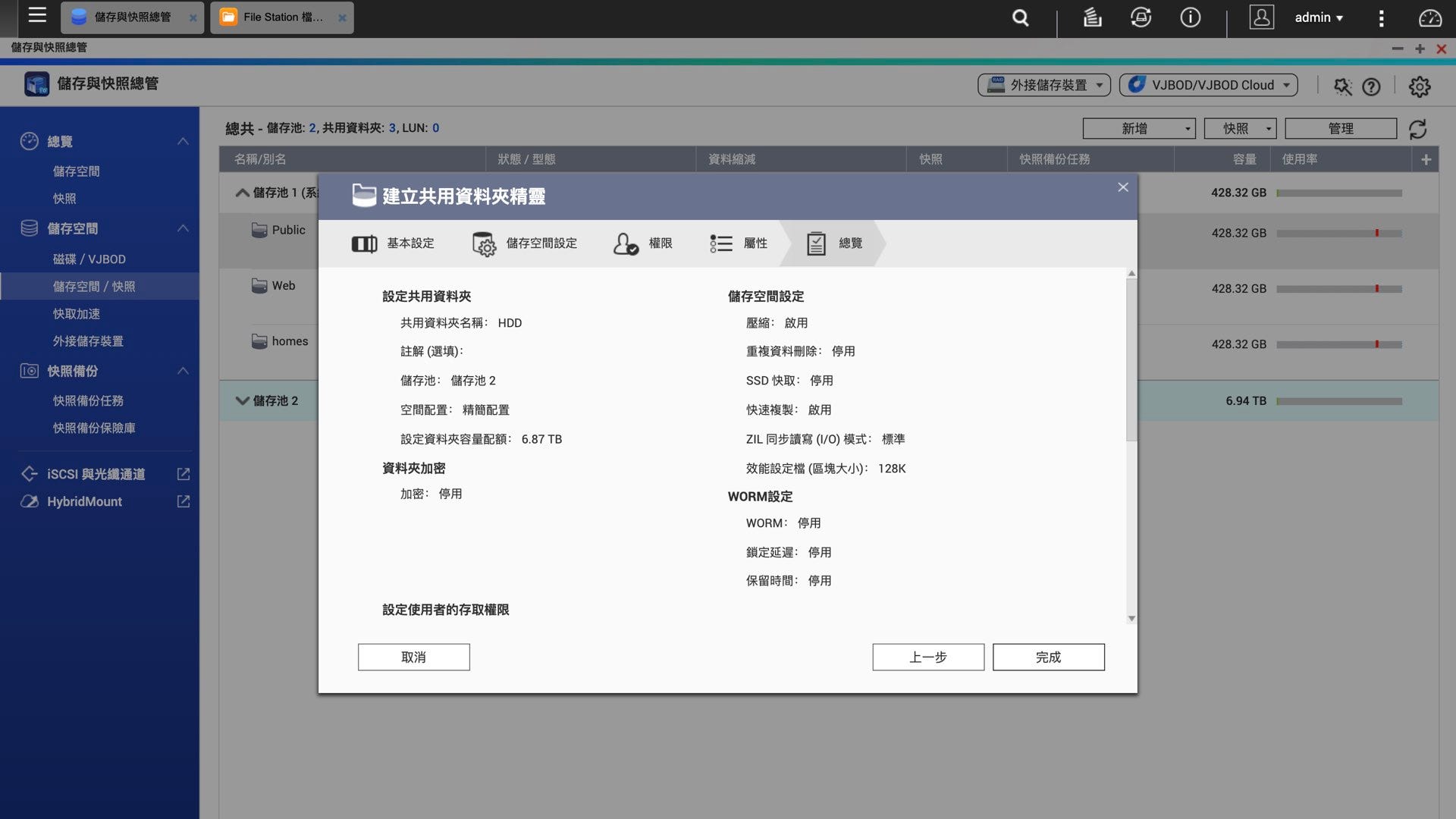Click Public folder usage bar
The height and width of the screenshot is (819, 1456).
tap(1339, 233)
